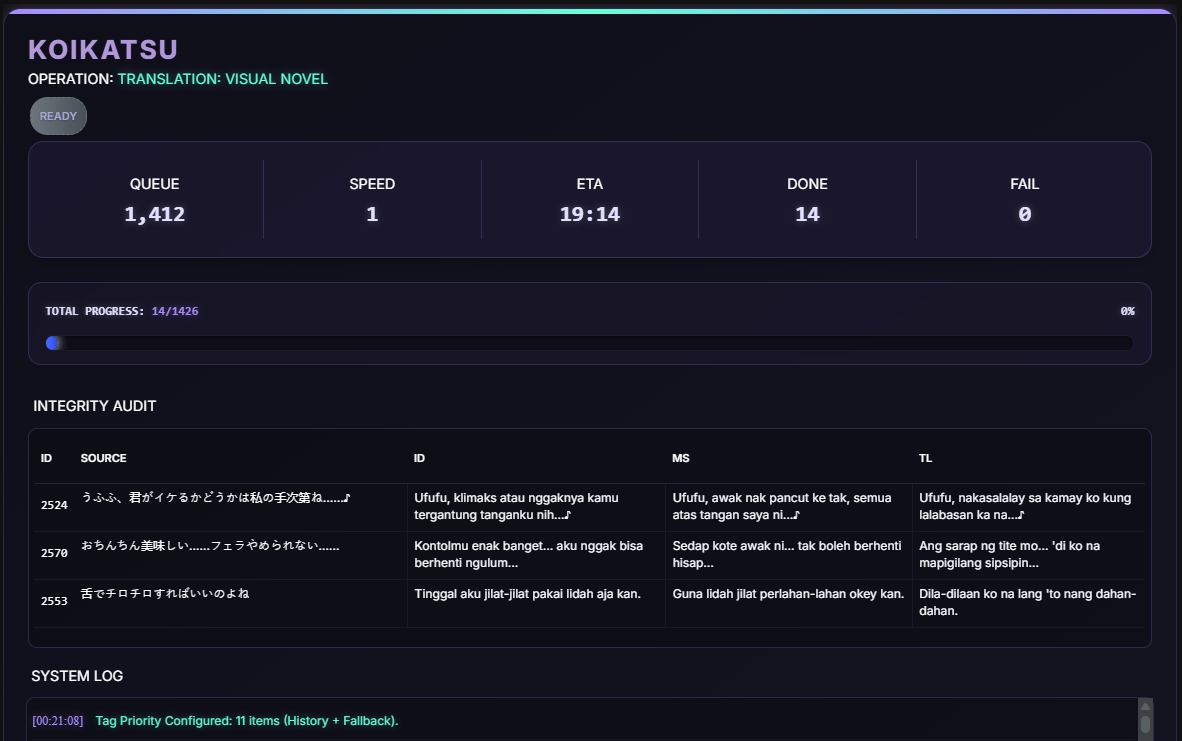This screenshot has height=741, width=1182.
Task: Click the system log scrollbar thumb
Action: [1145, 724]
